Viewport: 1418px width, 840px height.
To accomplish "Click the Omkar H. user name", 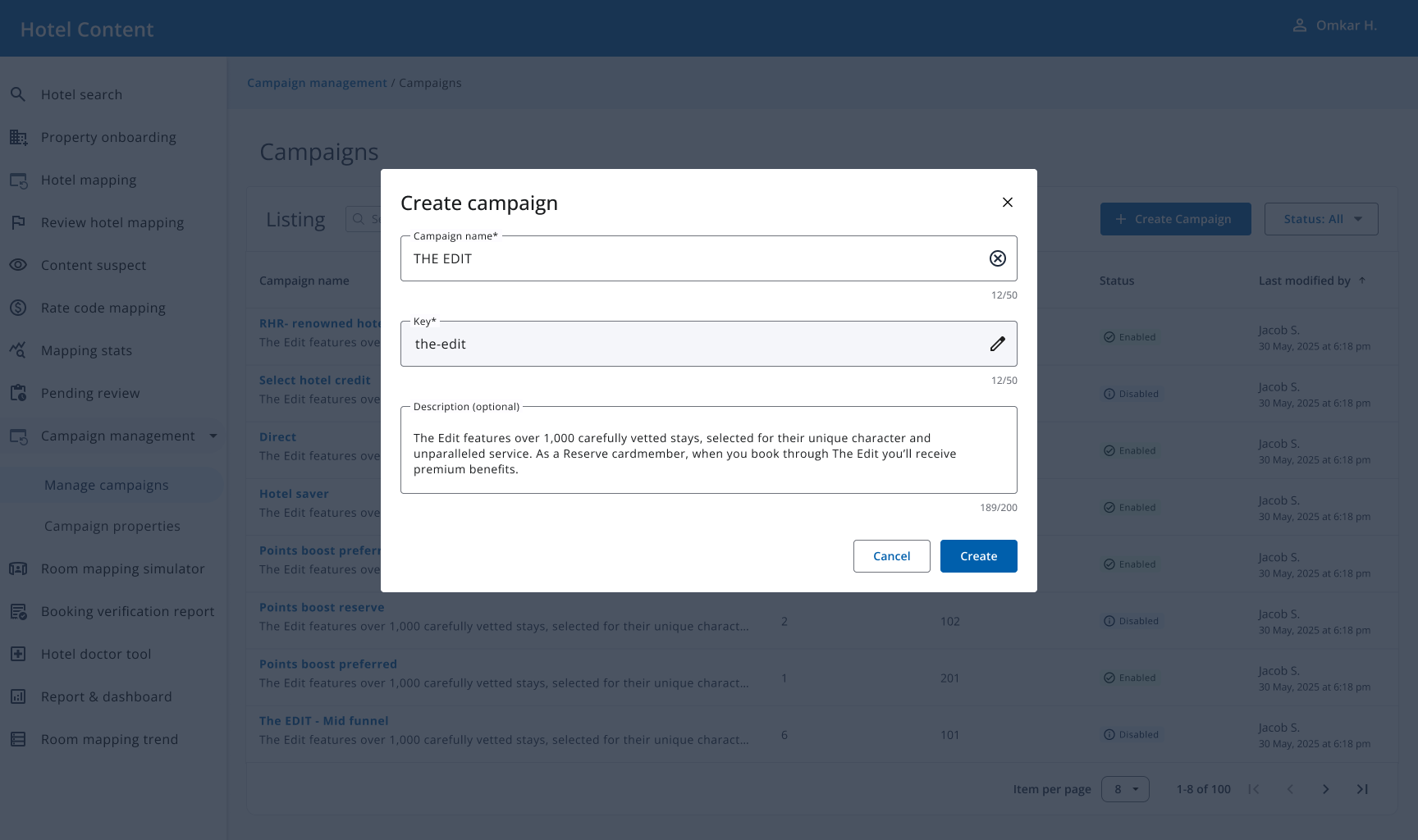I will 1347,25.
